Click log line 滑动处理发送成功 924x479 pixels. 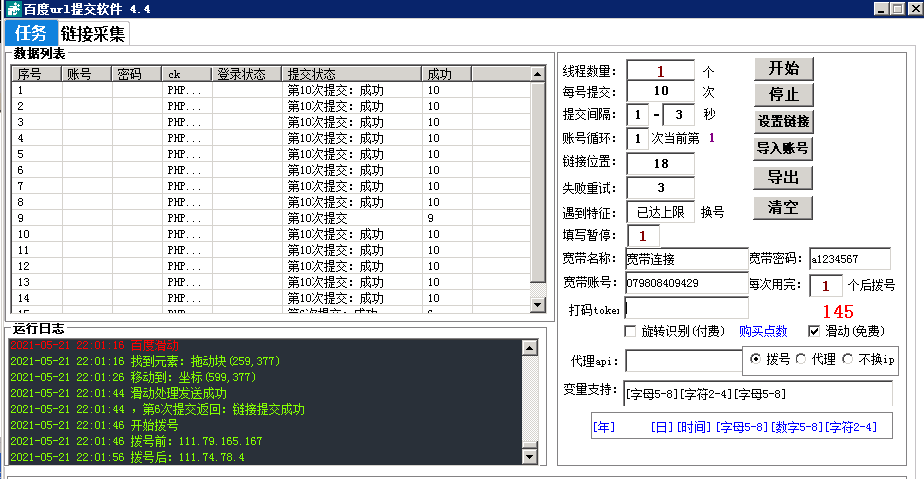[118, 393]
